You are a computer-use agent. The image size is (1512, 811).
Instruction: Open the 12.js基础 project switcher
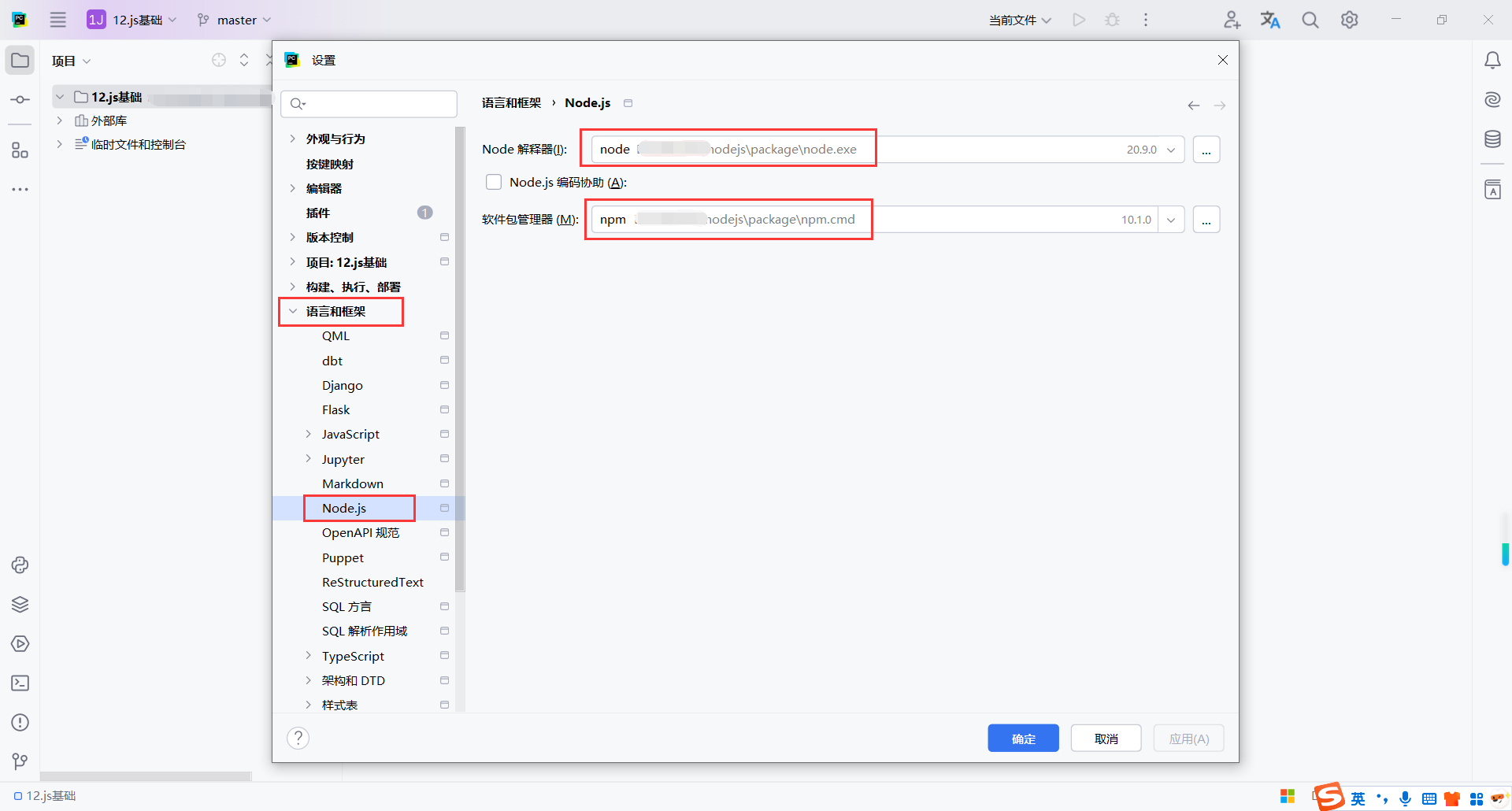point(132,20)
